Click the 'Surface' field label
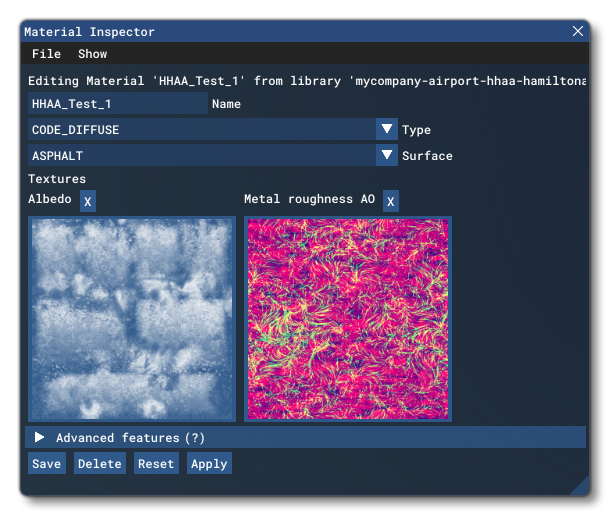Screen dimensions: 610x516 point(427,156)
